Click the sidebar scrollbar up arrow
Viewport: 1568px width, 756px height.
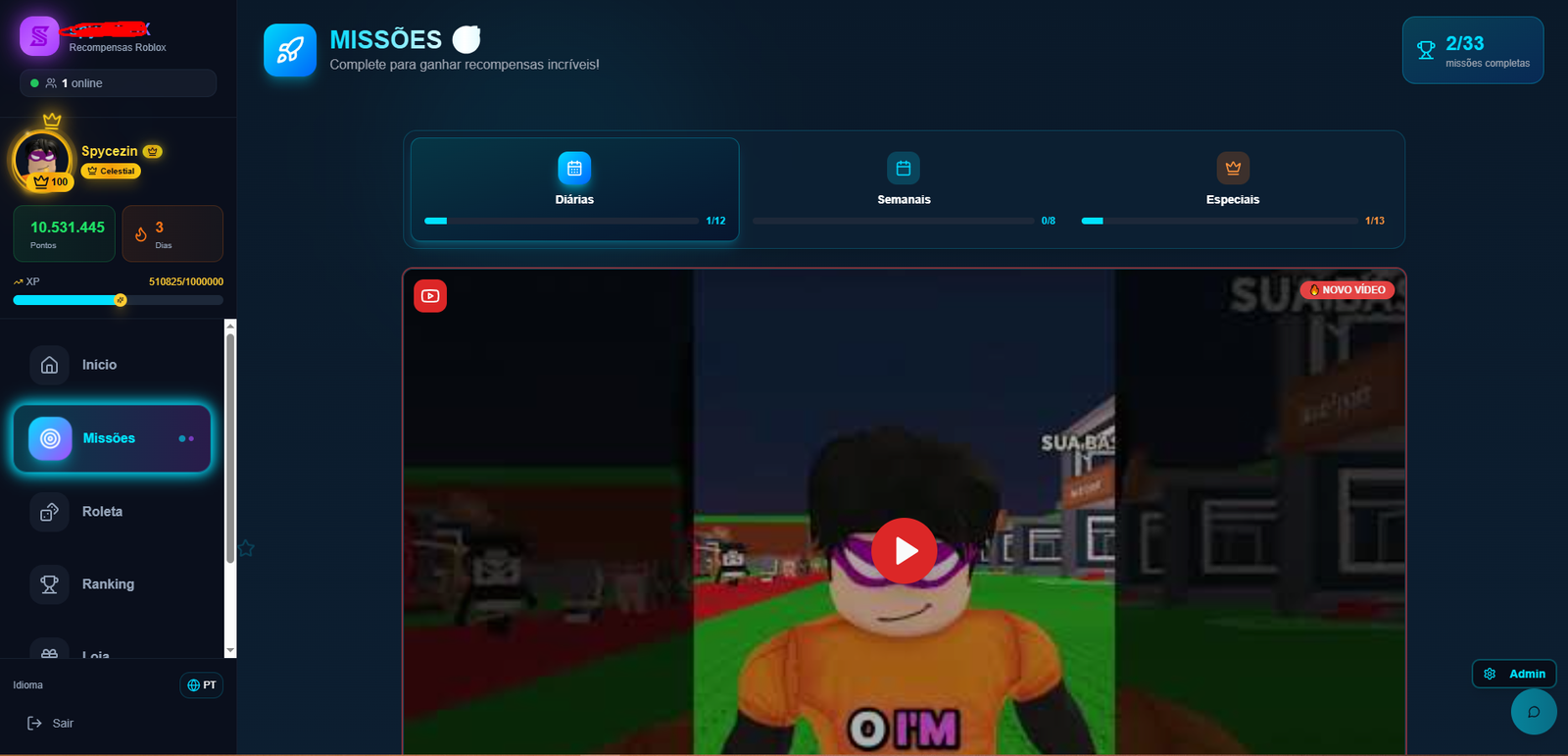(x=230, y=326)
